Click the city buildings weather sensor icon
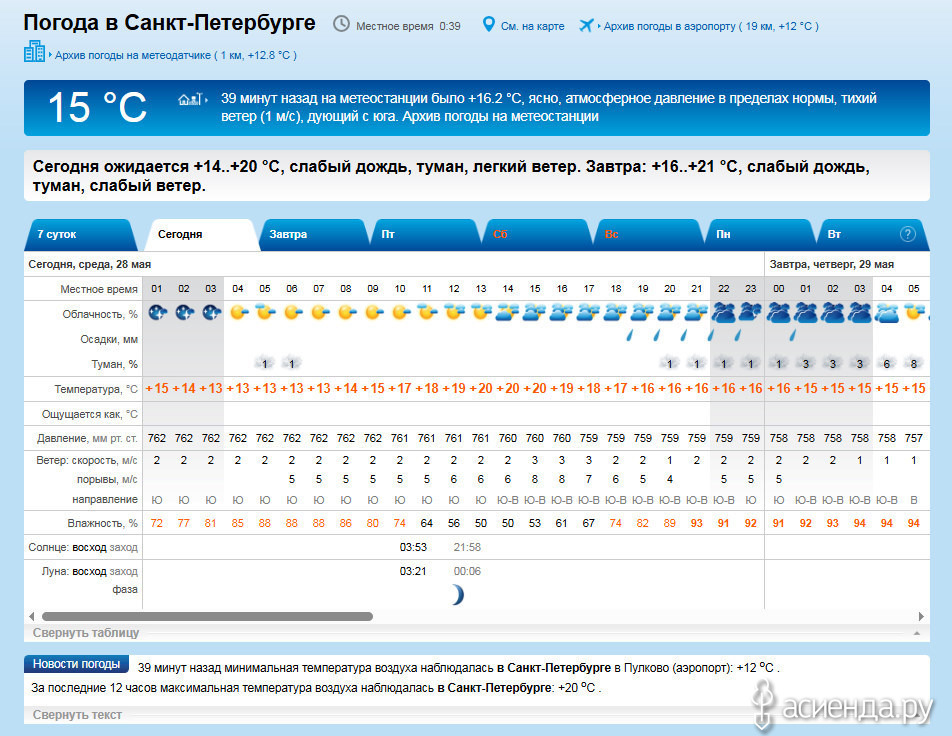The width and height of the screenshot is (952, 736). [34, 52]
